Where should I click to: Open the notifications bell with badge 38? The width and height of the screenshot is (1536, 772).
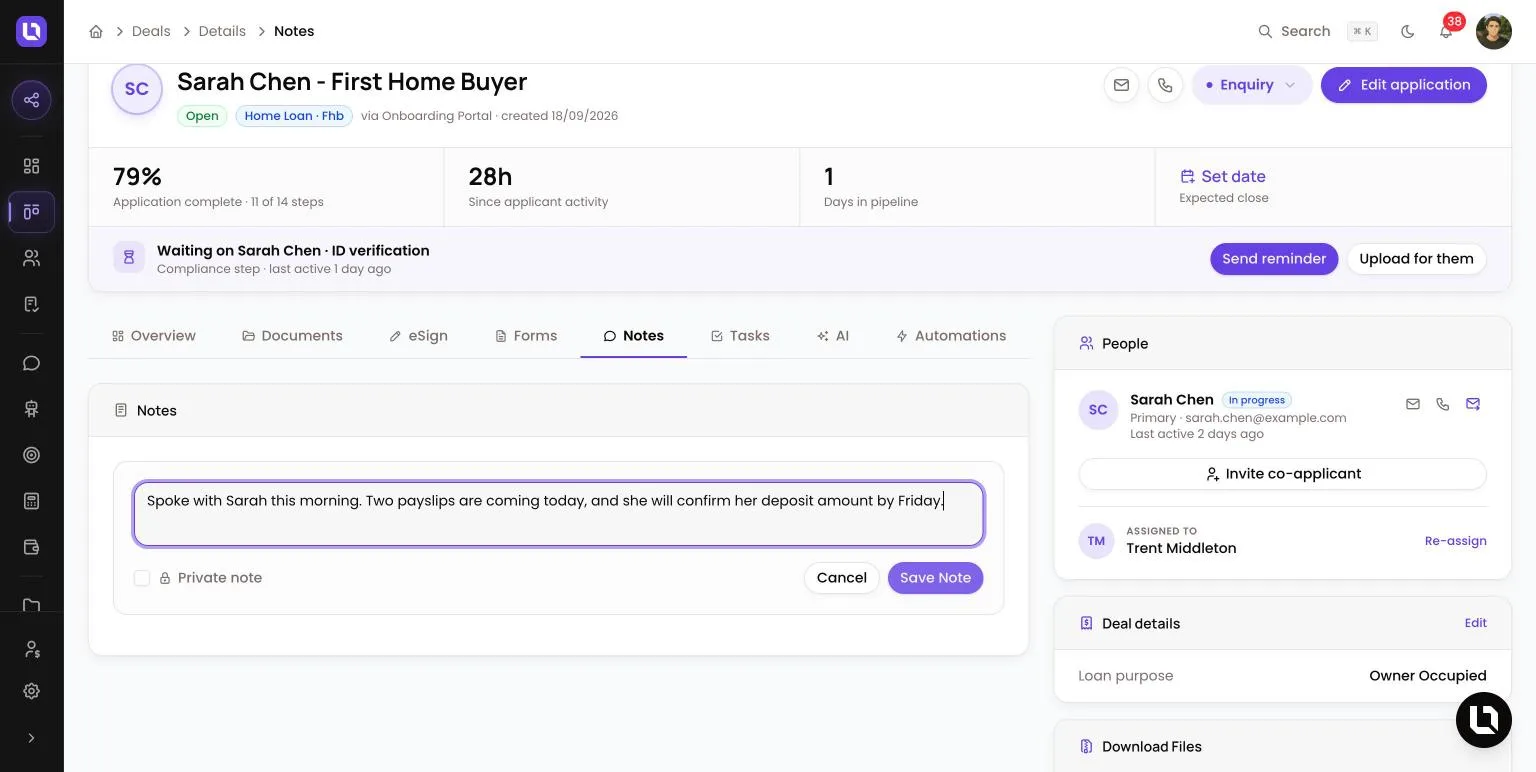1446,31
